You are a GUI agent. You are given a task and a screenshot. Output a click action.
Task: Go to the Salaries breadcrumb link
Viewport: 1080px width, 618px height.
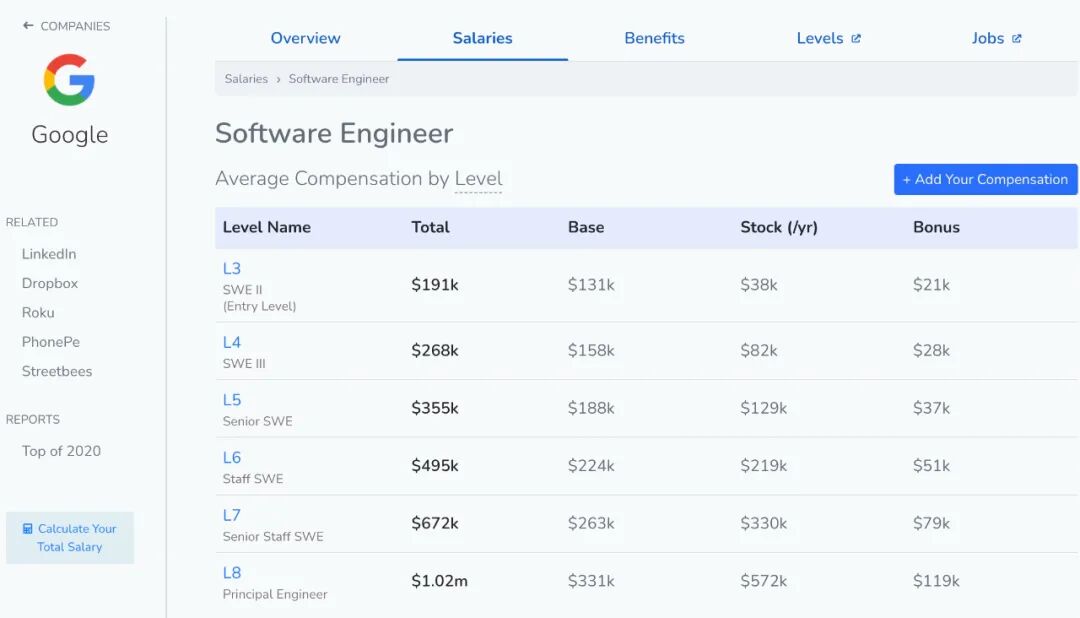246,79
